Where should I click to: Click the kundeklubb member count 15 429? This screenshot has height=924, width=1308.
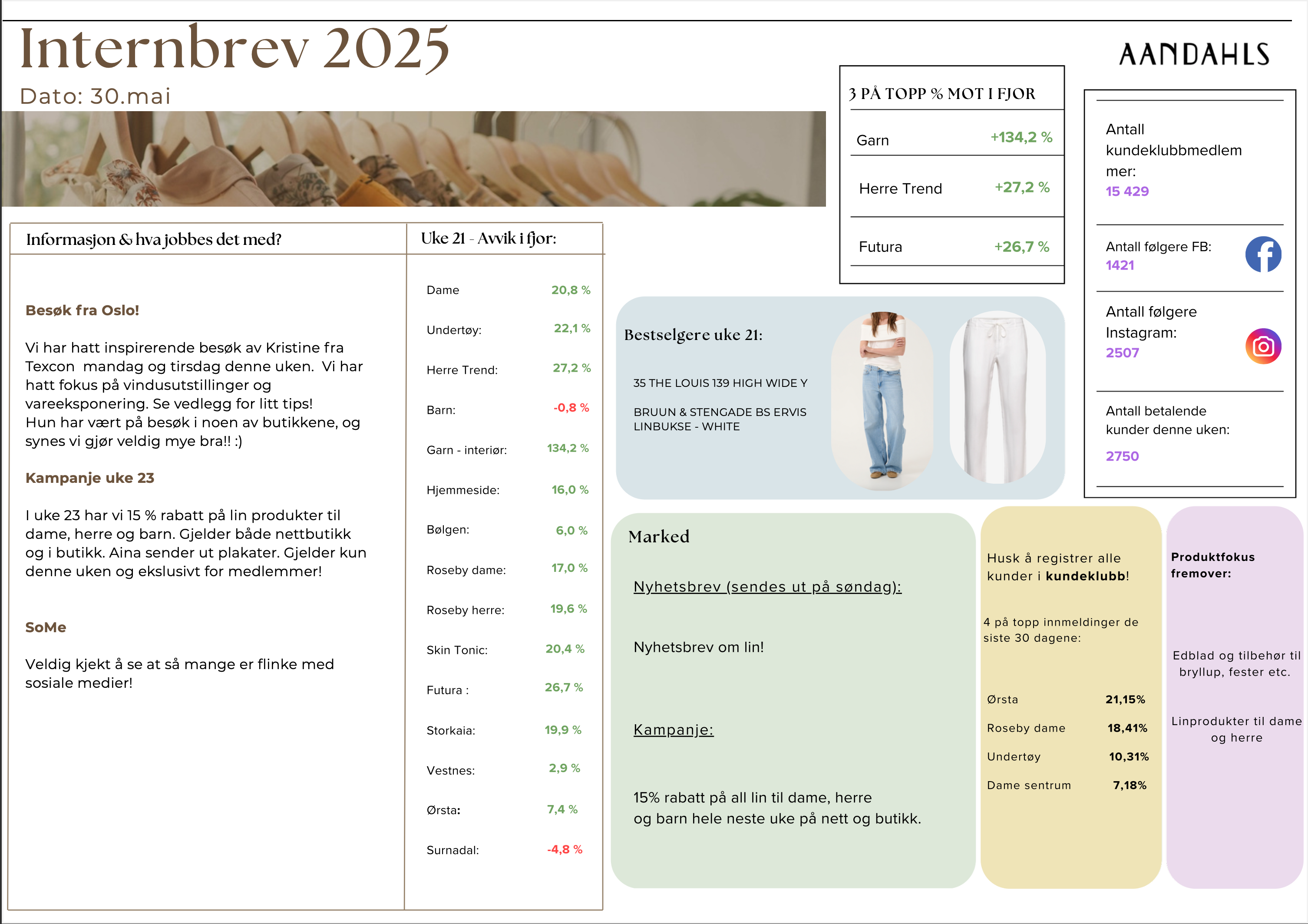(x=1126, y=191)
